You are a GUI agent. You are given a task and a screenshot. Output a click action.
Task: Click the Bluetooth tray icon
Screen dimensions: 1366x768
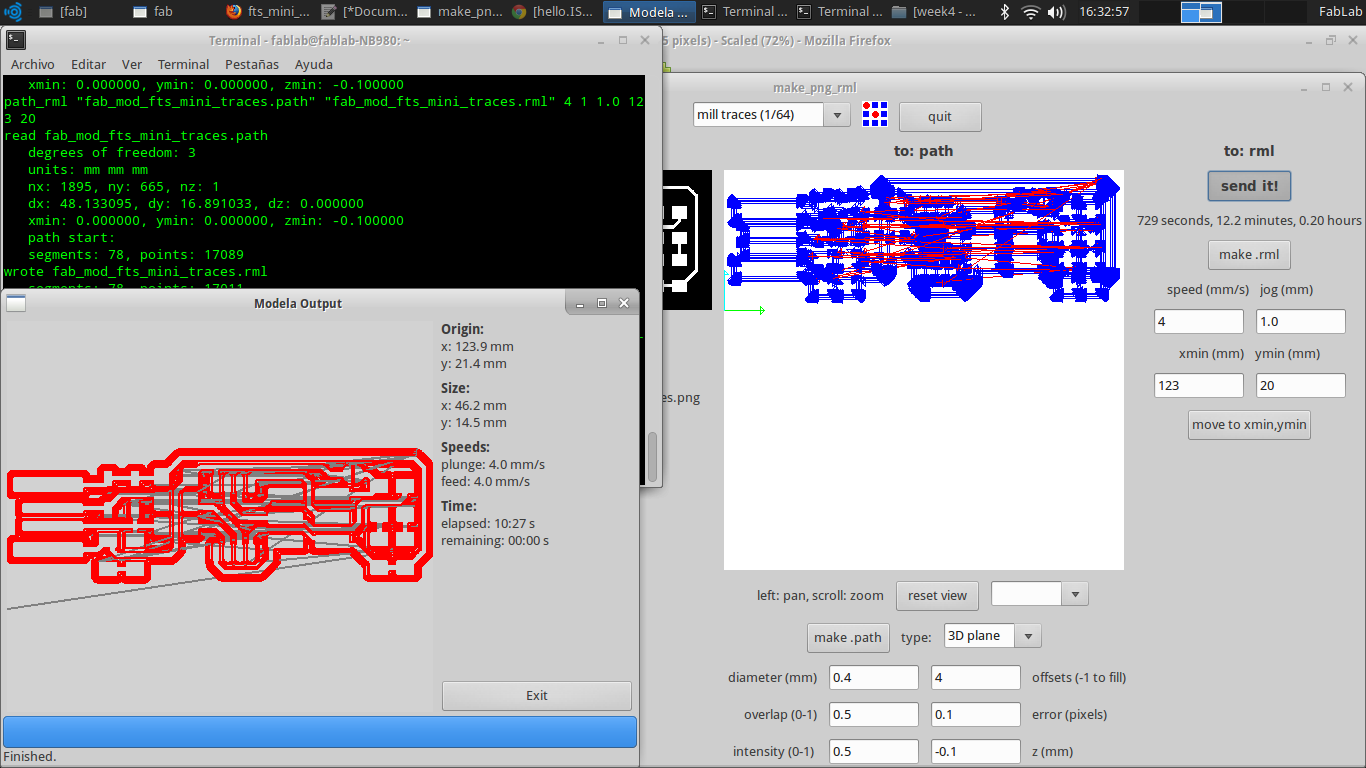click(1005, 12)
